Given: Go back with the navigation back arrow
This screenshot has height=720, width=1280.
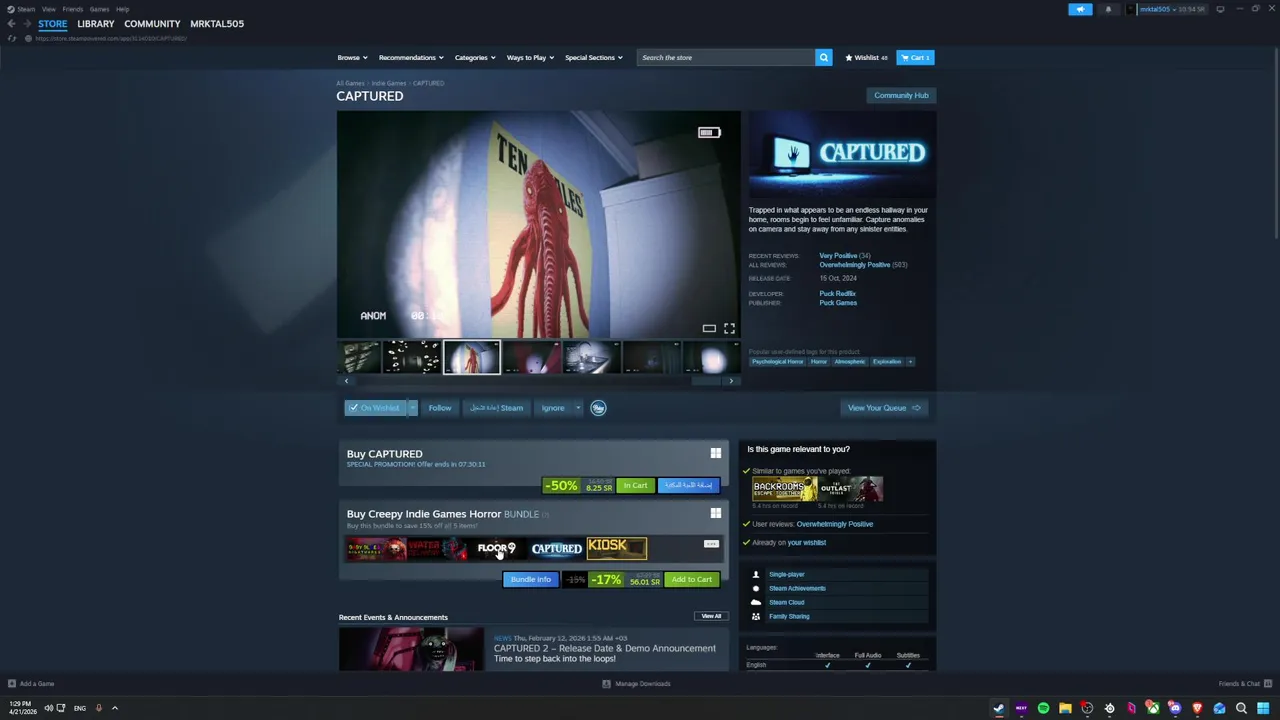Looking at the screenshot, I should (x=12, y=23).
